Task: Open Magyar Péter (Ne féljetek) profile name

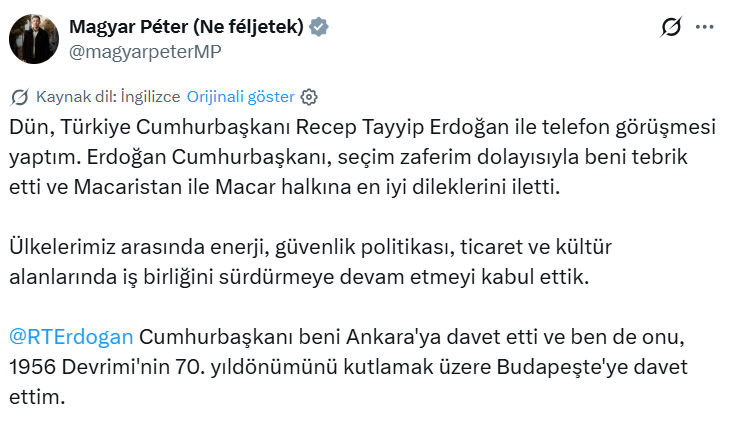Action: click(x=186, y=28)
